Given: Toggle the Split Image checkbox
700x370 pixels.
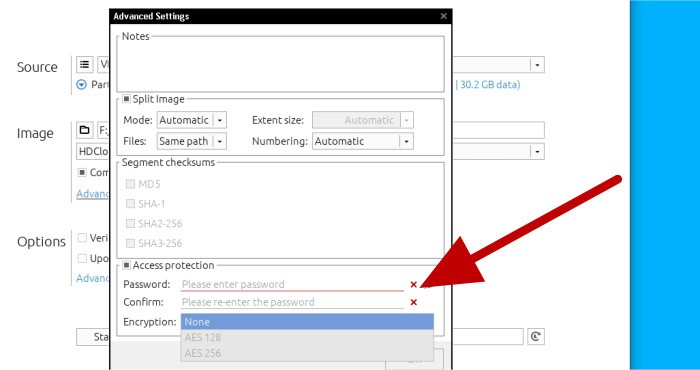Looking at the screenshot, I should [x=127, y=99].
